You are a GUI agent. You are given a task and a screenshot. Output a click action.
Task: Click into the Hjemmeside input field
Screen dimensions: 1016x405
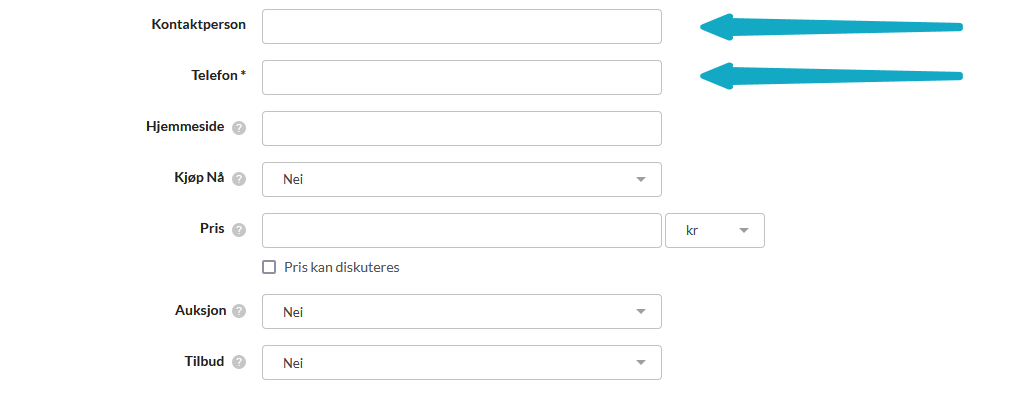(461, 128)
